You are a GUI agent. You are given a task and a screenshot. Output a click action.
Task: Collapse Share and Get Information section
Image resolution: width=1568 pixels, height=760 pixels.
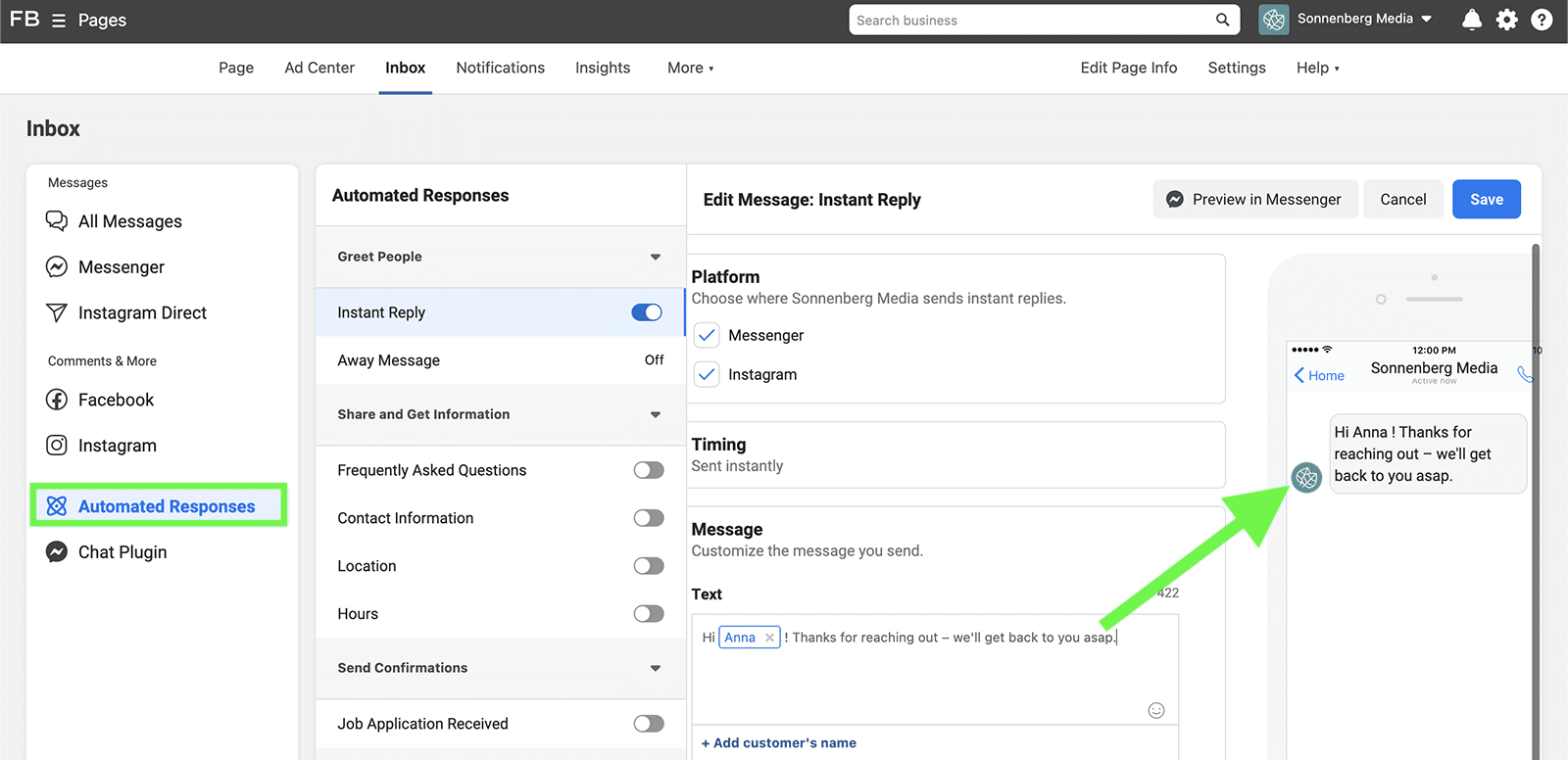click(655, 414)
